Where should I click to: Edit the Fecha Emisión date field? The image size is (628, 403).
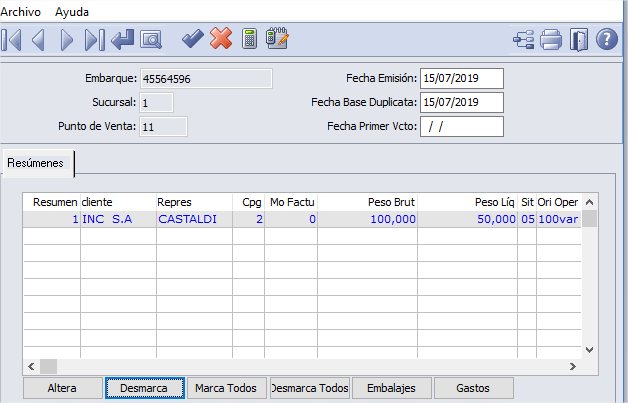pyautogui.click(x=462, y=78)
